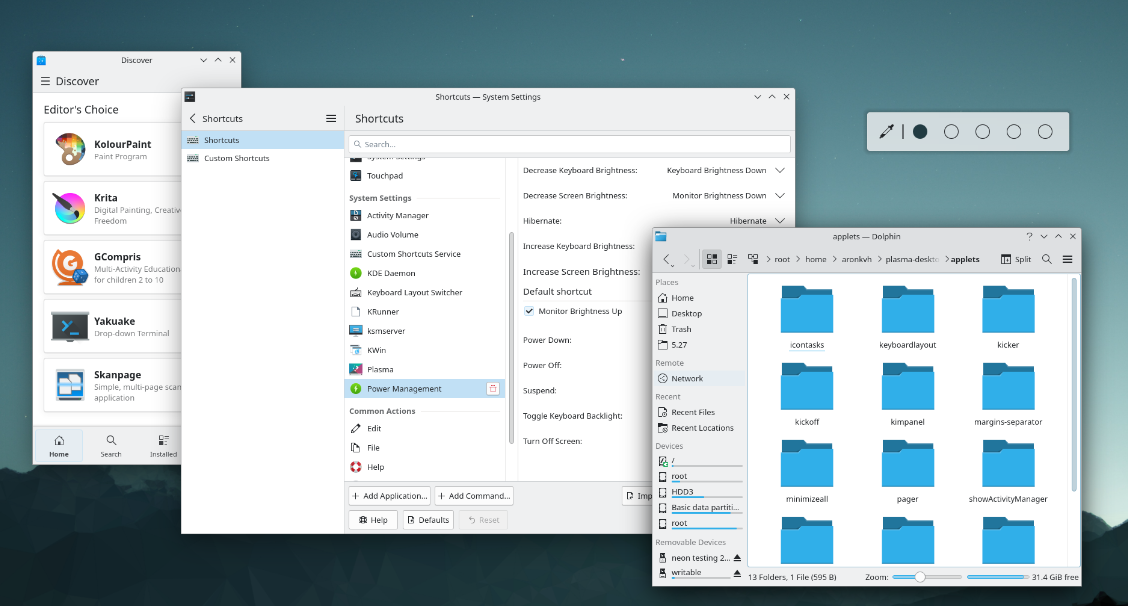
Task: Click the Add Application button
Action: pyautogui.click(x=389, y=496)
